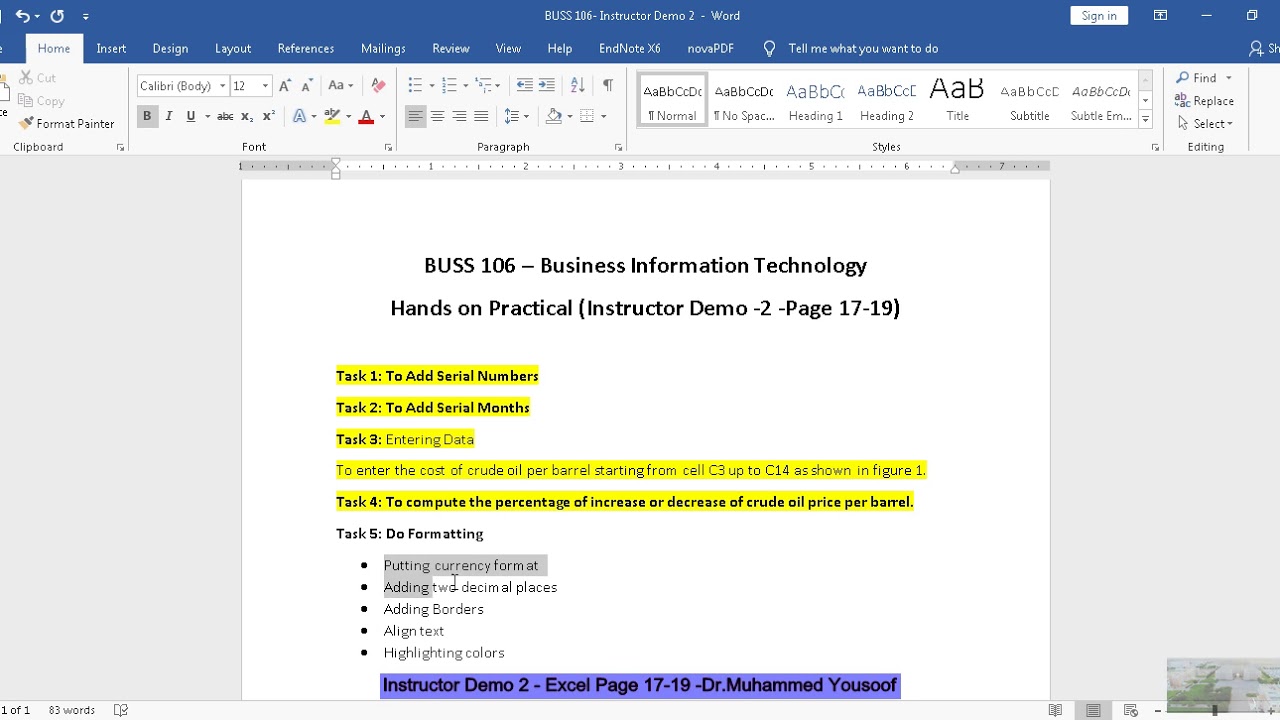
Task: Center align the paragraph
Action: click(x=437, y=116)
